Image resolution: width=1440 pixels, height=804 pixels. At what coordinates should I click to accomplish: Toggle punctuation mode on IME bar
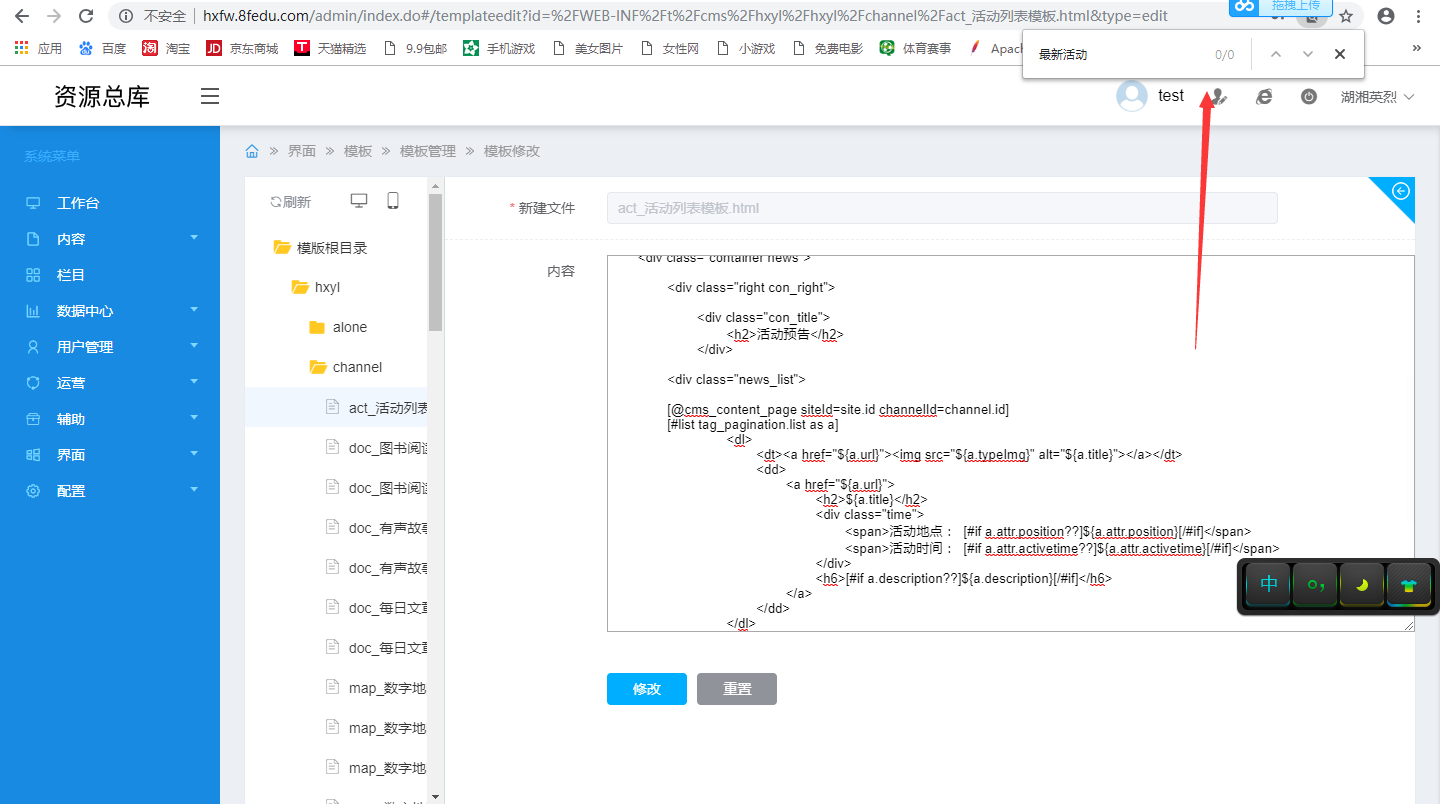[x=1315, y=586]
